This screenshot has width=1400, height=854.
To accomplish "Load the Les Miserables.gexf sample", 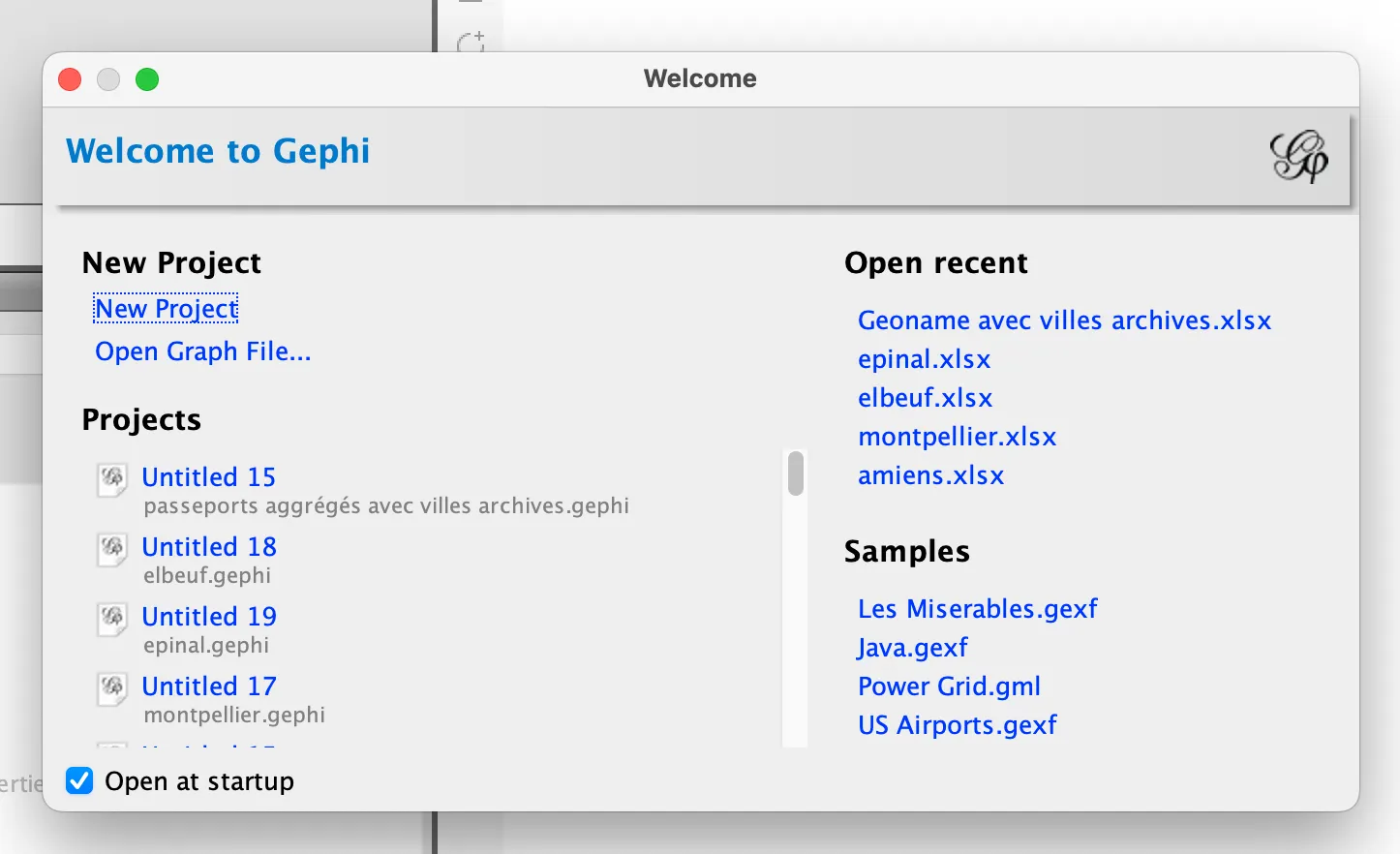I will (x=977, y=609).
